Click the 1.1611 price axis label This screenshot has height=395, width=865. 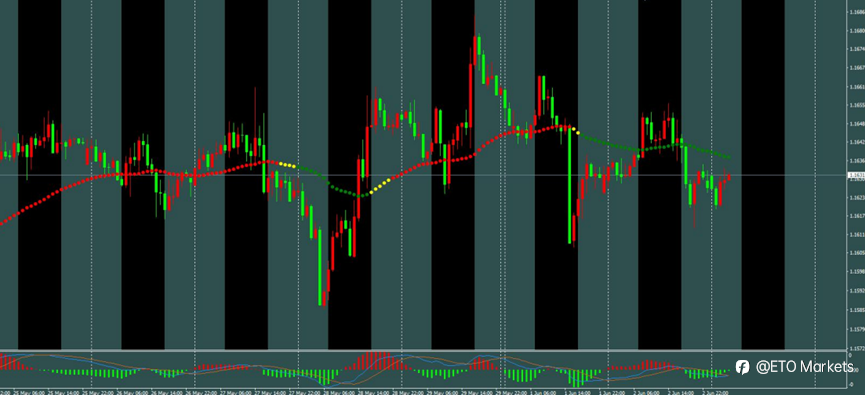click(858, 234)
